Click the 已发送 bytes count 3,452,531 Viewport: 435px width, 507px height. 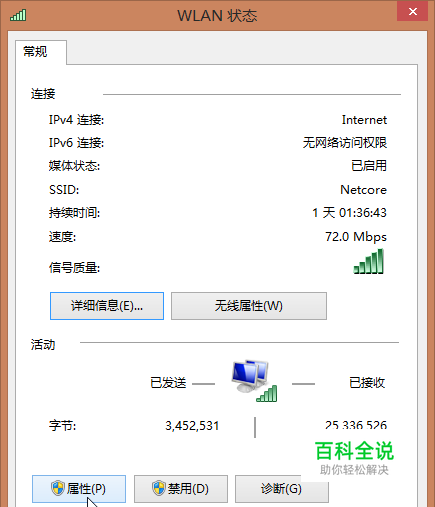[x=192, y=426]
